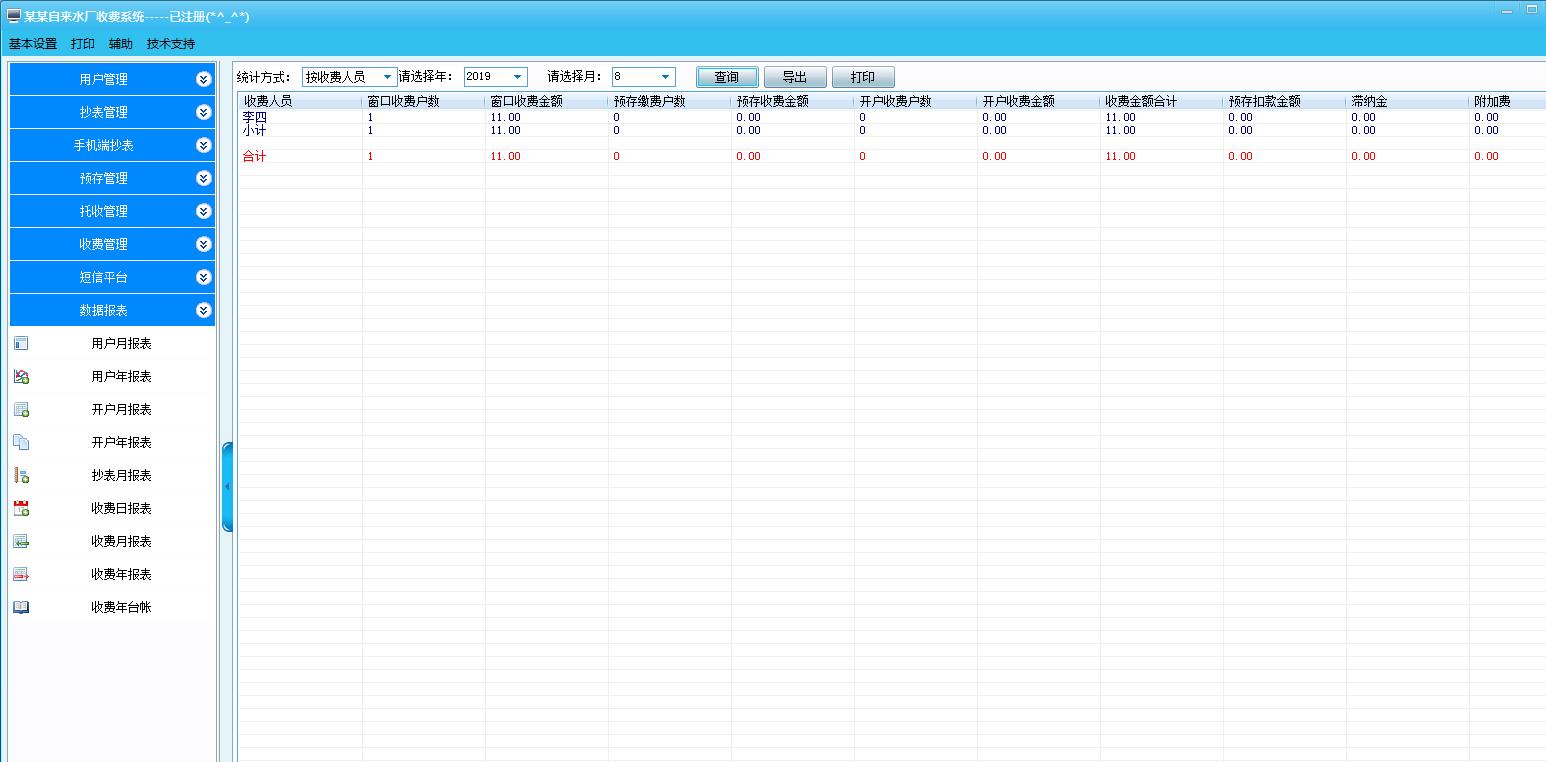The height and width of the screenshot is (762, 1546).
Task: Click the app icon in title bar
Action: pyautogui.click(x=14, y=16)
